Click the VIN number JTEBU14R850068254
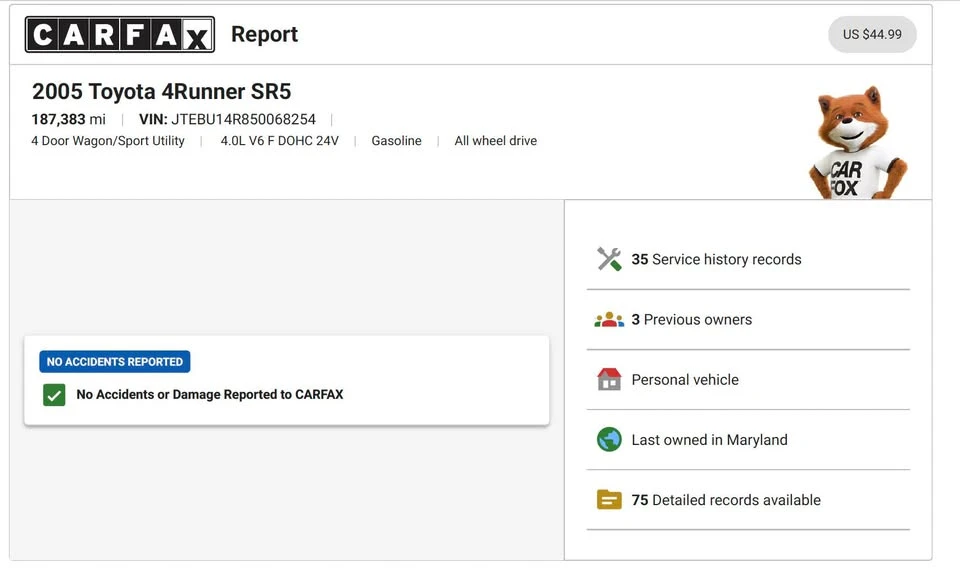This screenshot has height=576, width=960. click(243, 119)
